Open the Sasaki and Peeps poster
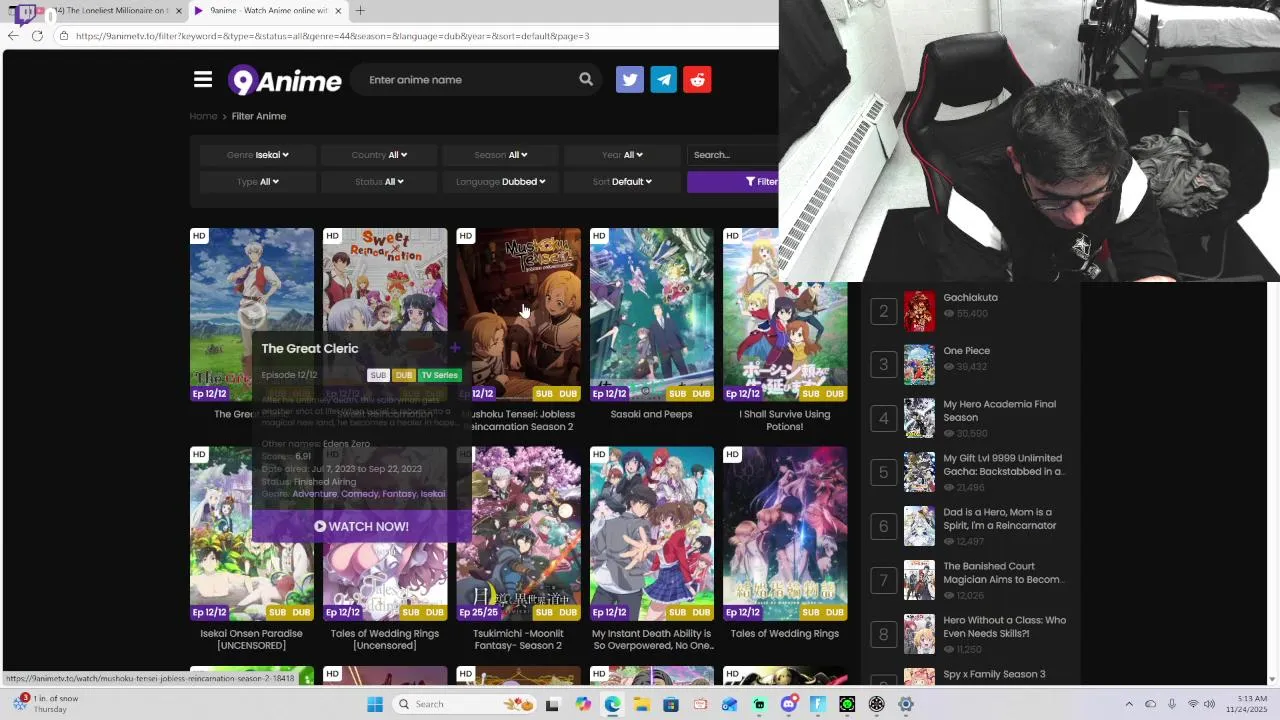 652,314
